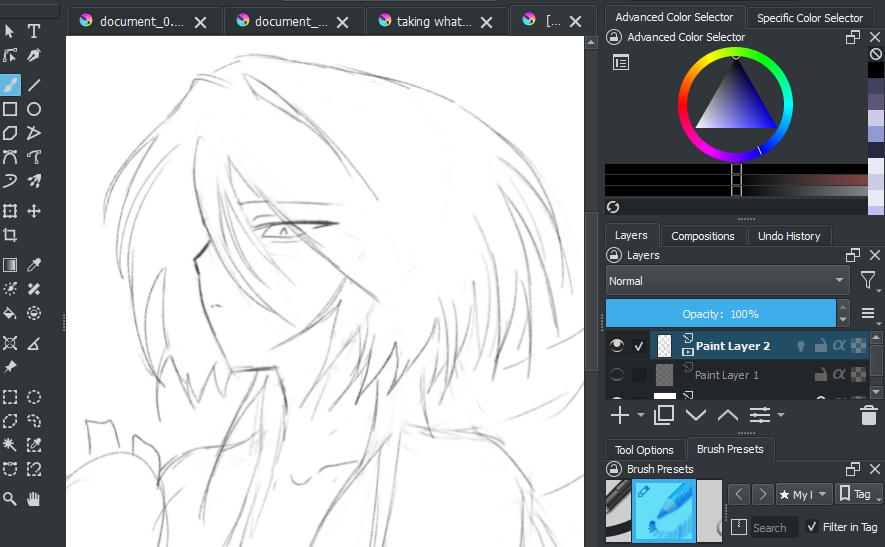
Task: Toggle alpha lock on Paint Layer 1
Action: (x=858, y=374)
